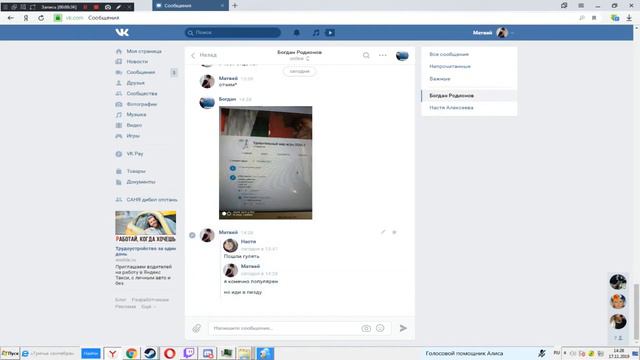Click the edit pencil on Матвей's message

[383, 232]
